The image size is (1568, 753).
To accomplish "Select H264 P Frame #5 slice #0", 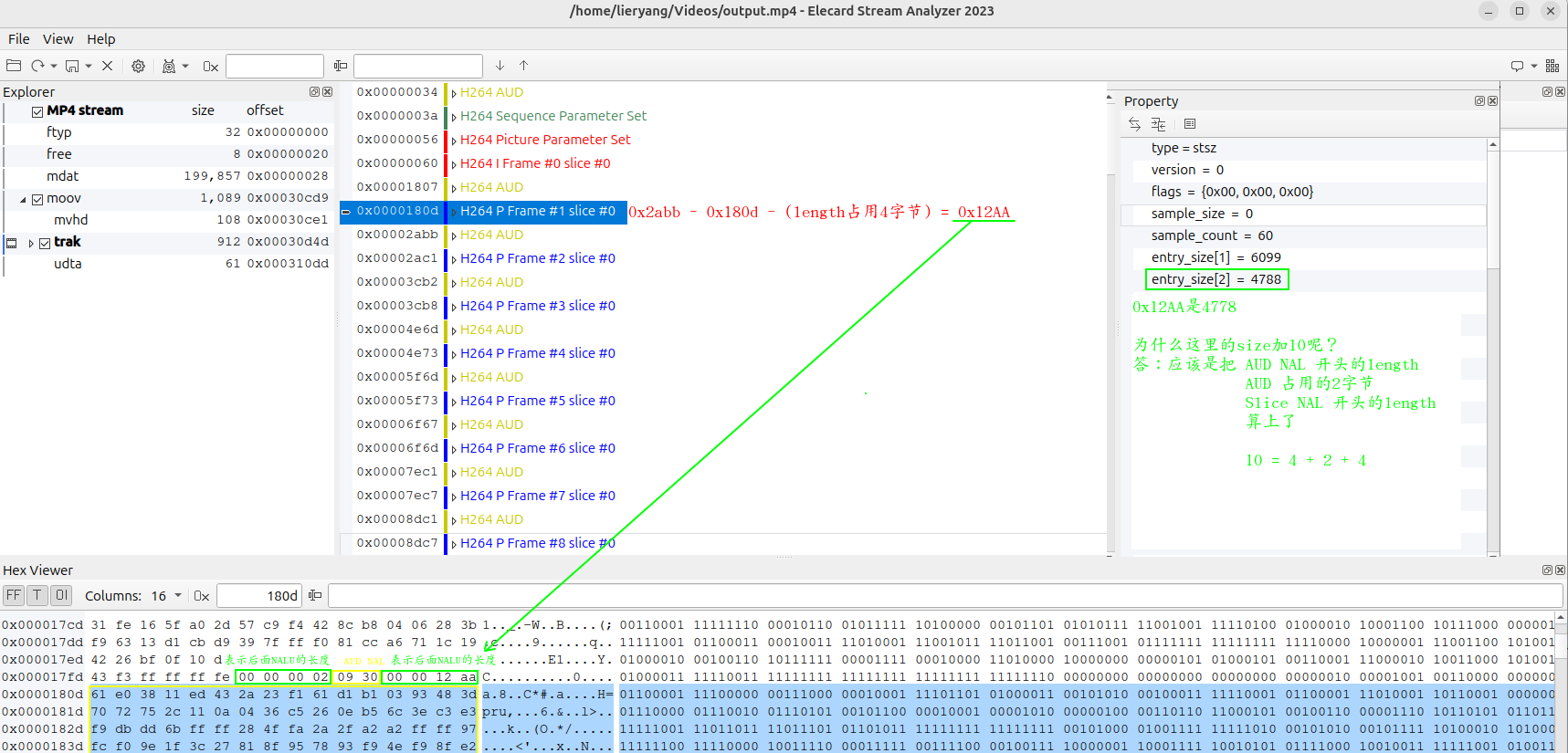I will pyautogui.click(x=538, y=401).
